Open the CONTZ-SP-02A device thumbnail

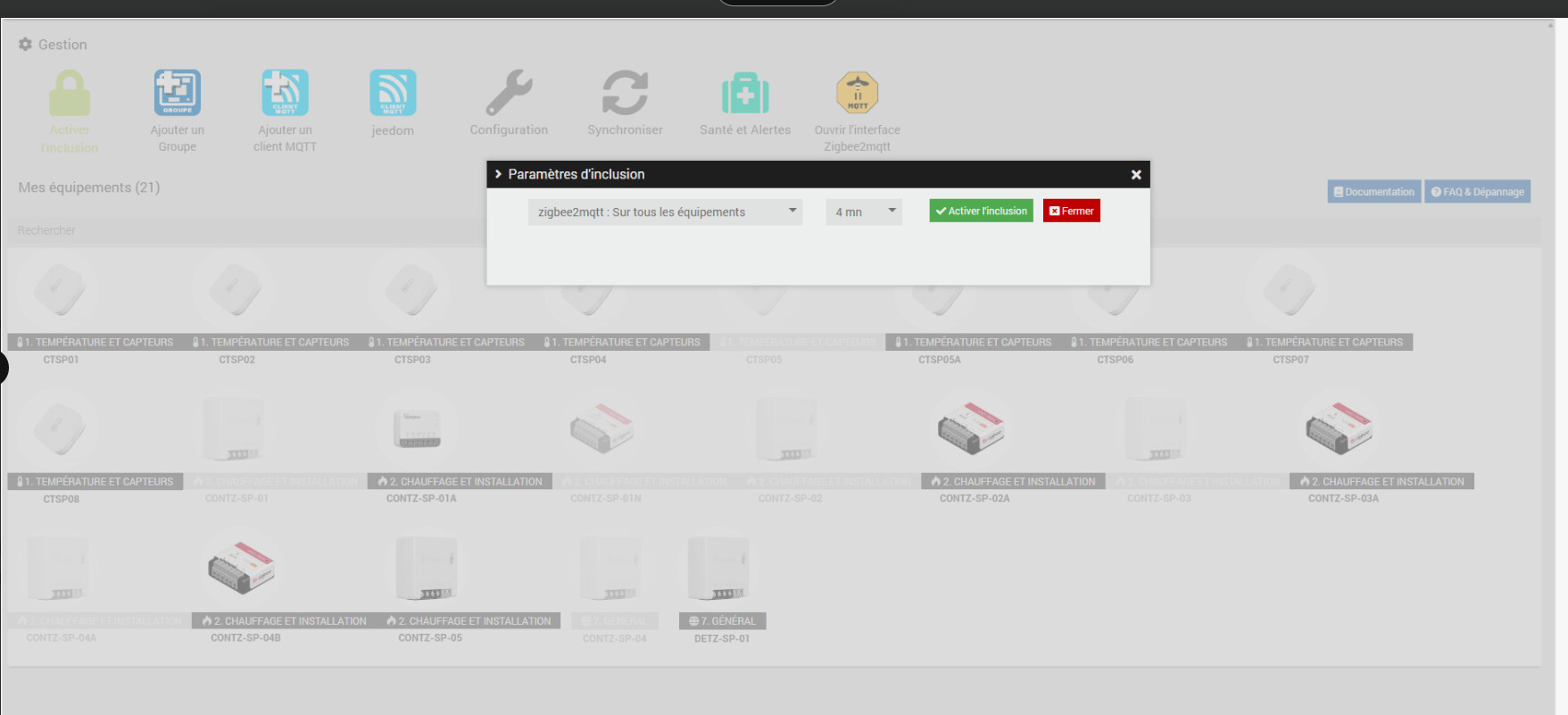(971, 428)
